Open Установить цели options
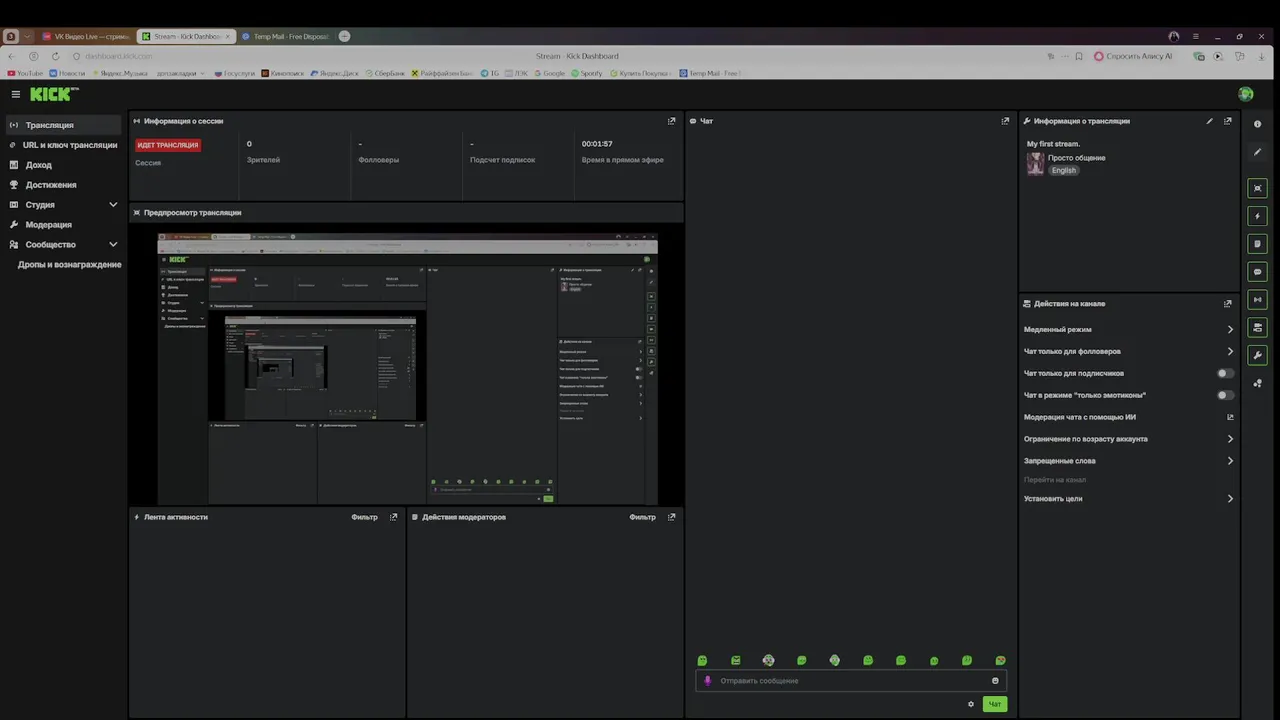 [1128, 498]
